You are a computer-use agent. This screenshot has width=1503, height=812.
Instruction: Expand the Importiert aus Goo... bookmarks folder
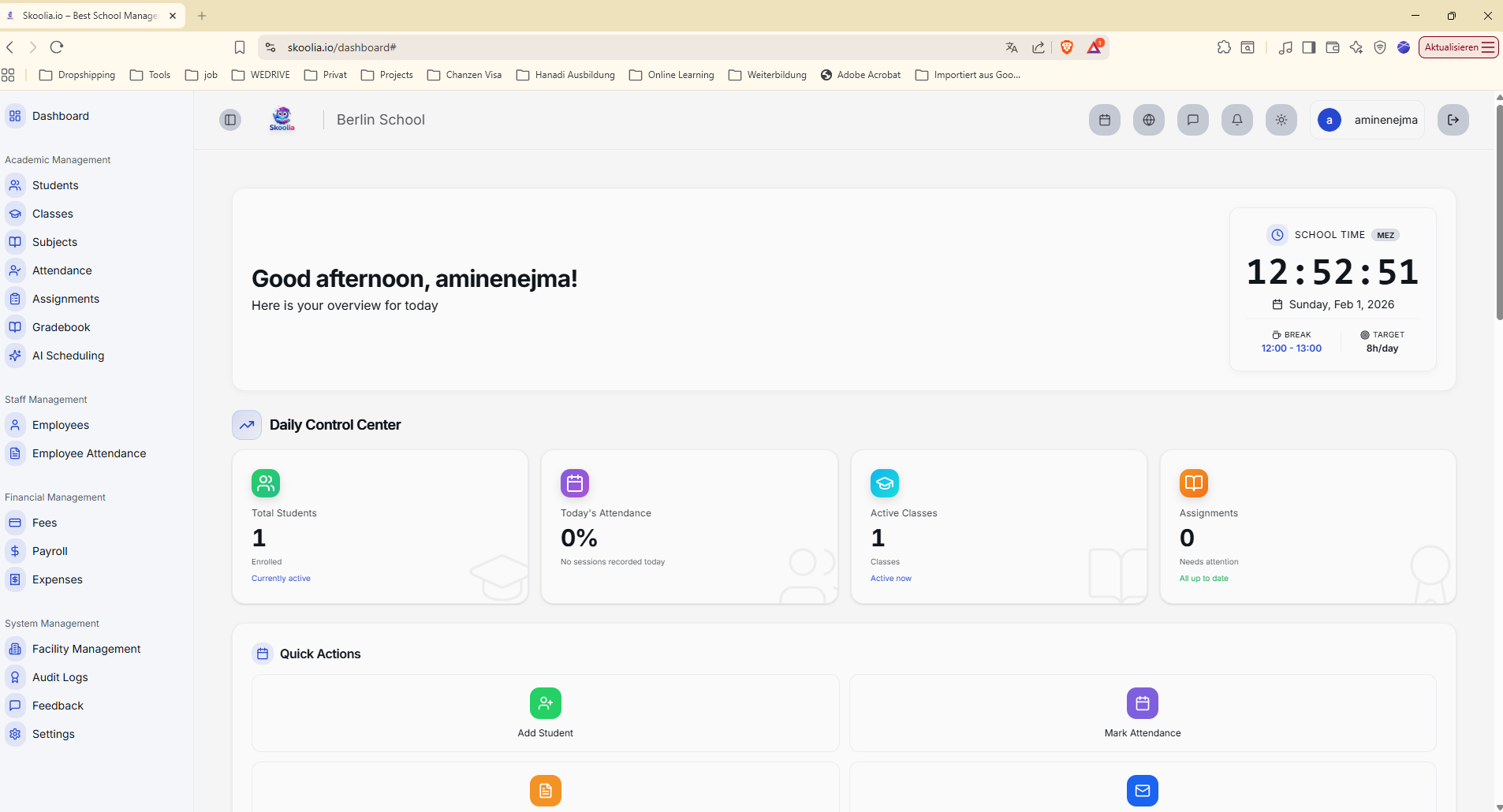(968, 75)
